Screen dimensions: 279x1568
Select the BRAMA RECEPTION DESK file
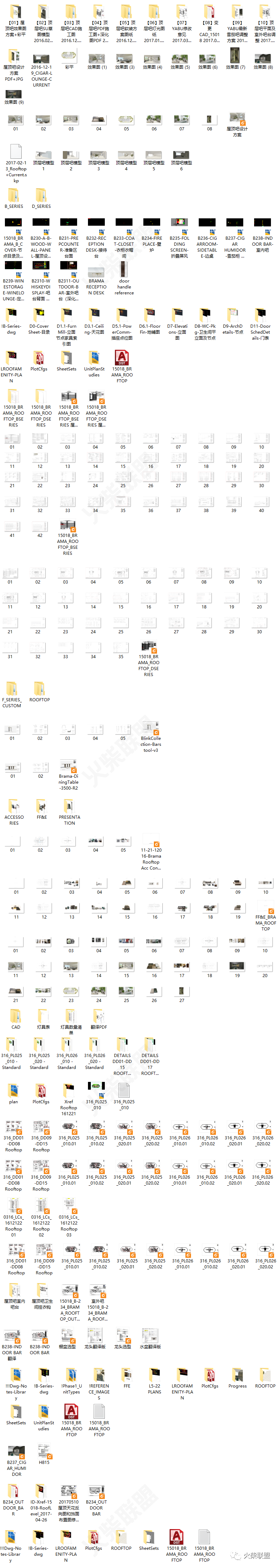(96, 281)
